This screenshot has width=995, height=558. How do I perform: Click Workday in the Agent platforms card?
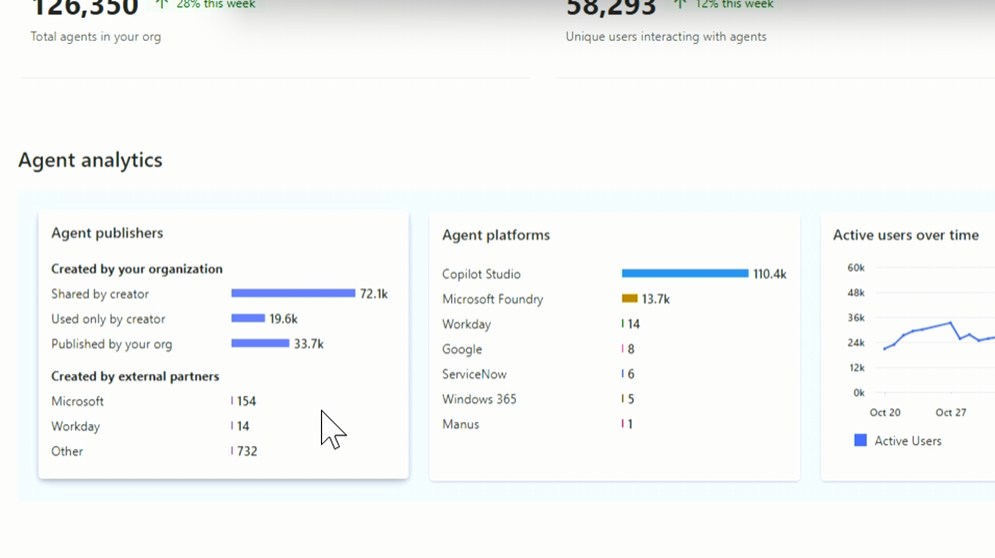point(466,324)
